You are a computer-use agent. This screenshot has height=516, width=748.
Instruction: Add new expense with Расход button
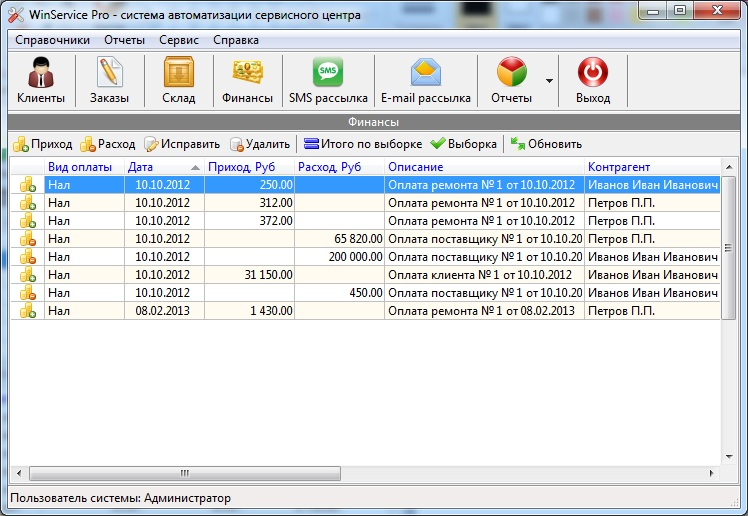[x=108, y=144]
